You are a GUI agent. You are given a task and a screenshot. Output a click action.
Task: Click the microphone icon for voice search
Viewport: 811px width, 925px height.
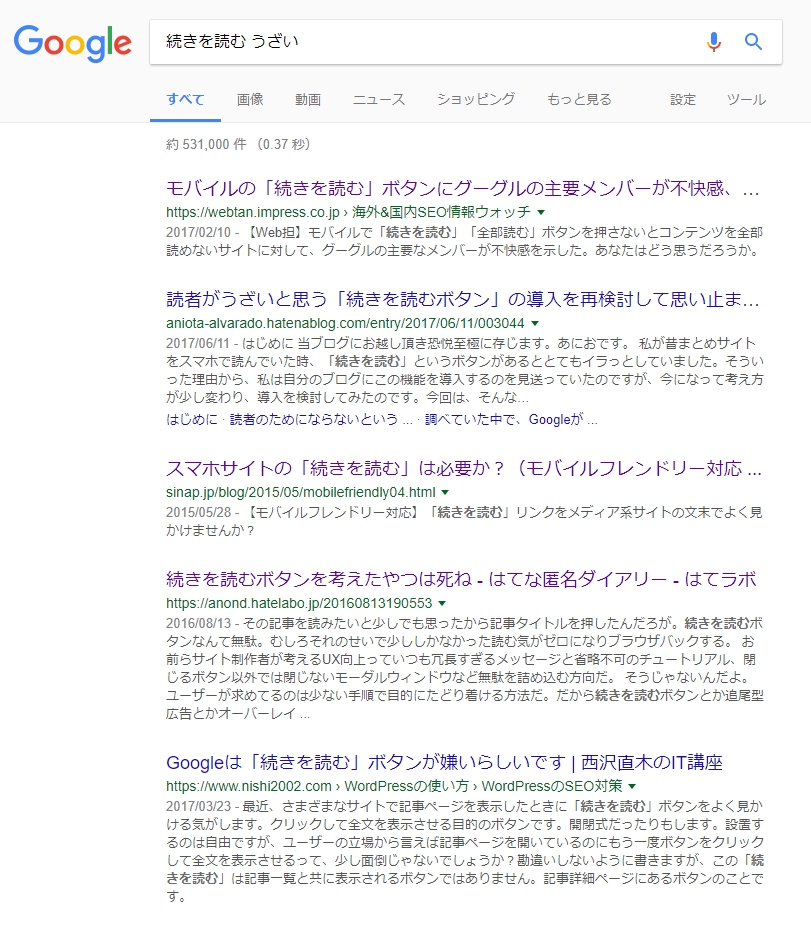pyautogui.click(x=712, y=41)
